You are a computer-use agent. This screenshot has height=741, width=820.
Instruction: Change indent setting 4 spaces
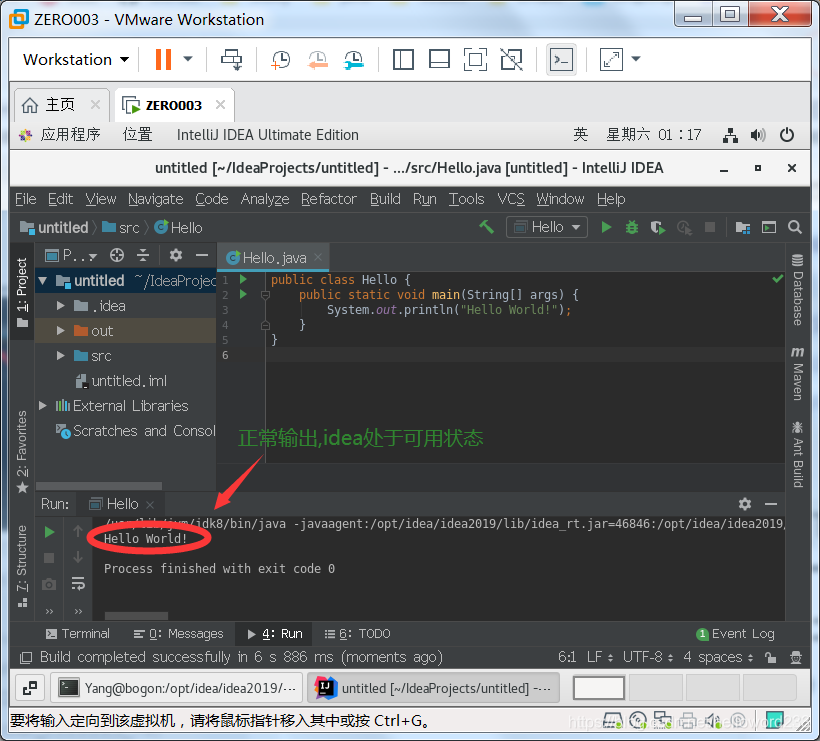tap(718, 657)
